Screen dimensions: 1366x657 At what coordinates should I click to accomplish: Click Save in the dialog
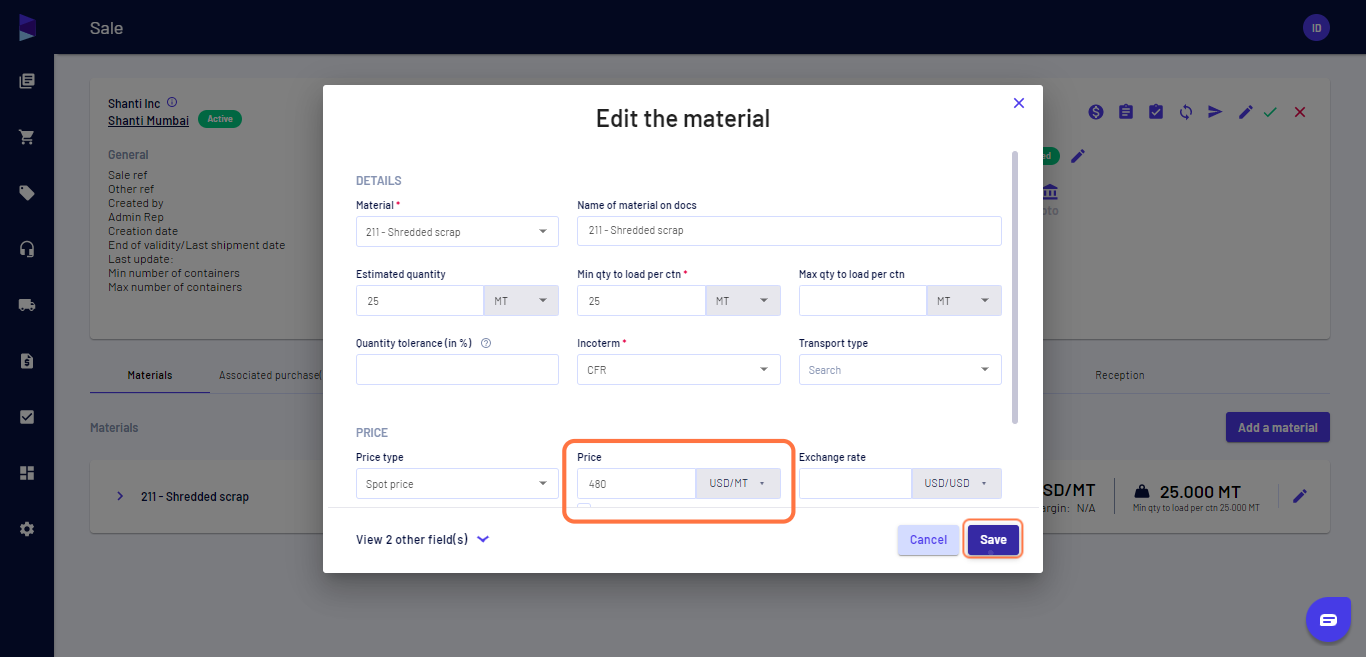point(993,540)
